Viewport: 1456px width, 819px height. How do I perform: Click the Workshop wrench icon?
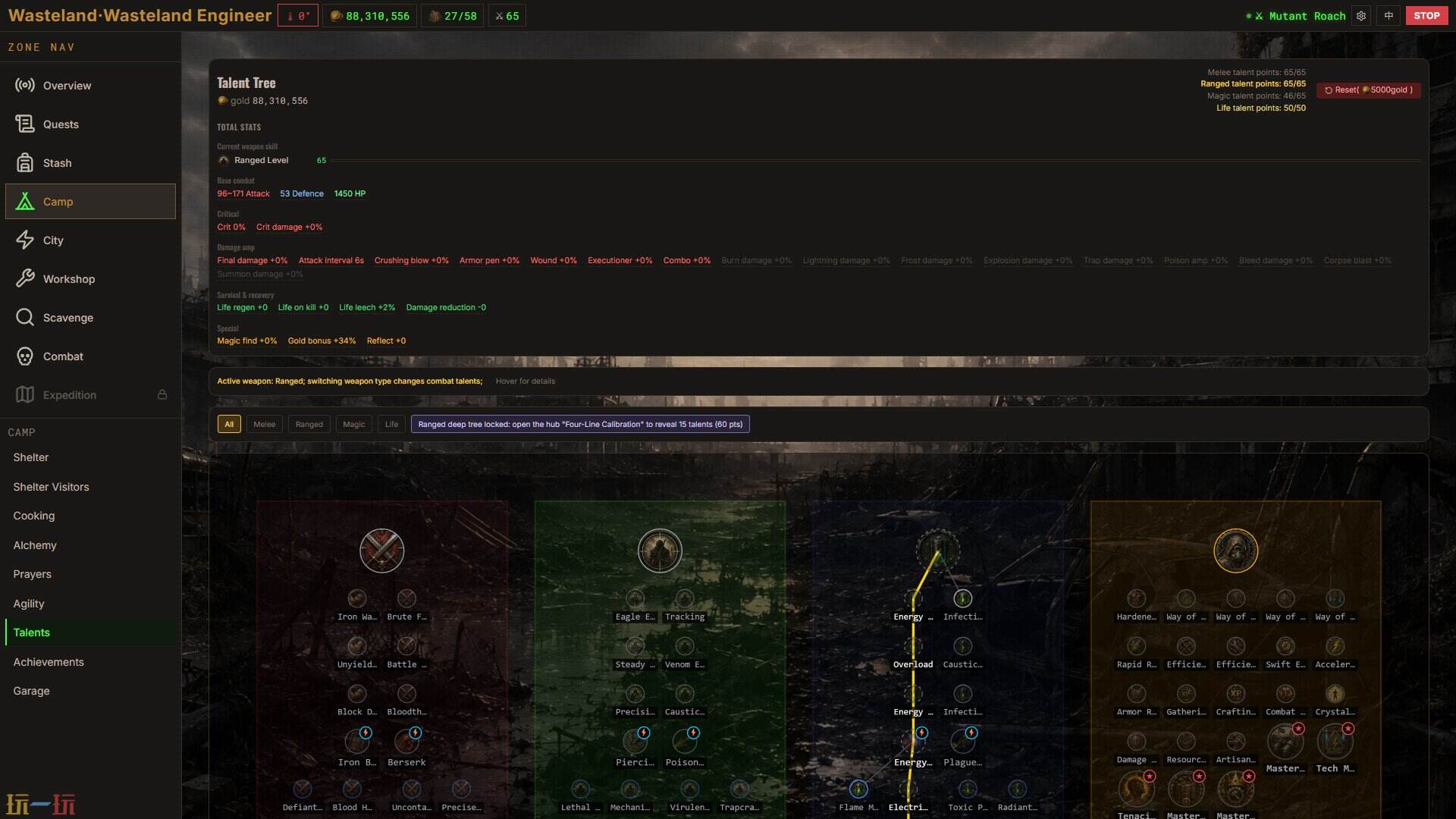(x=25, y=279)
